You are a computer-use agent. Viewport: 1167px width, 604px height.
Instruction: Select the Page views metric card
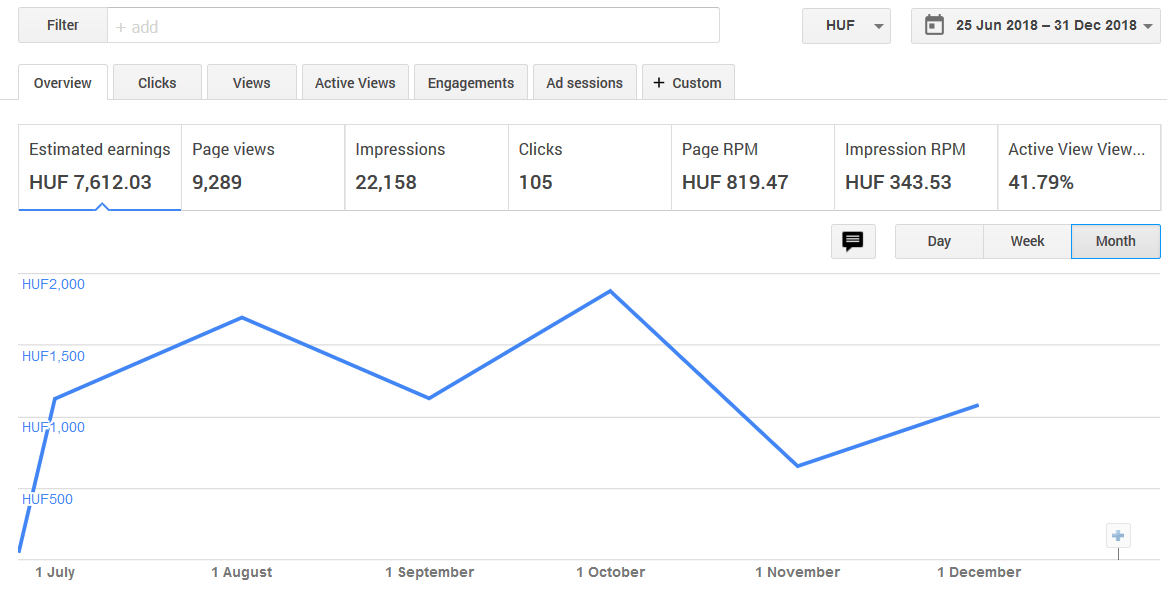point(263,167)
